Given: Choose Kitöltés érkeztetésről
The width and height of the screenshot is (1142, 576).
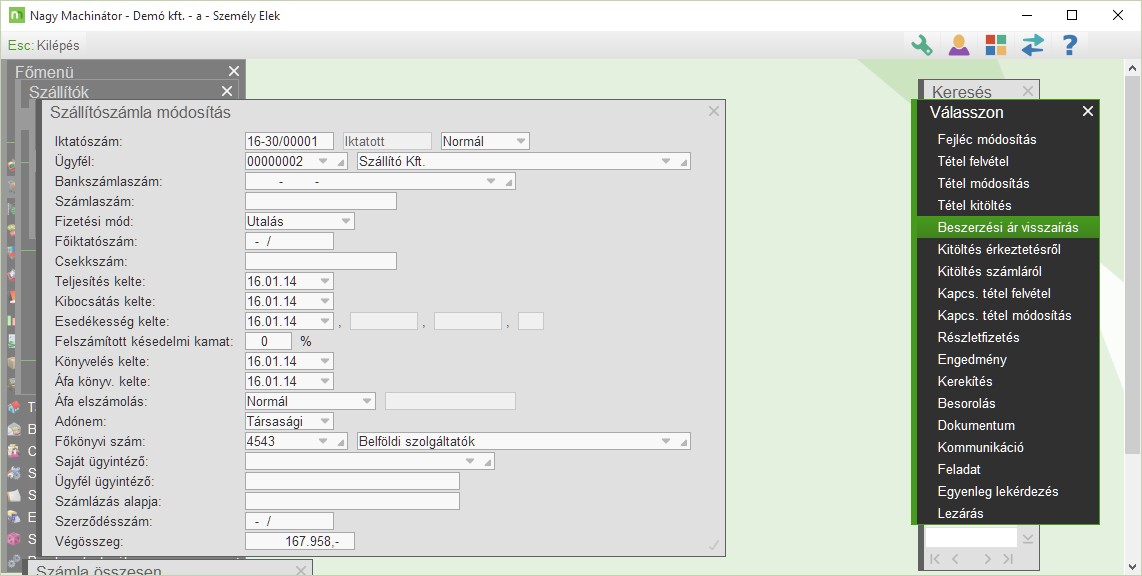Looking at the screenshot, I should 1007,249.
